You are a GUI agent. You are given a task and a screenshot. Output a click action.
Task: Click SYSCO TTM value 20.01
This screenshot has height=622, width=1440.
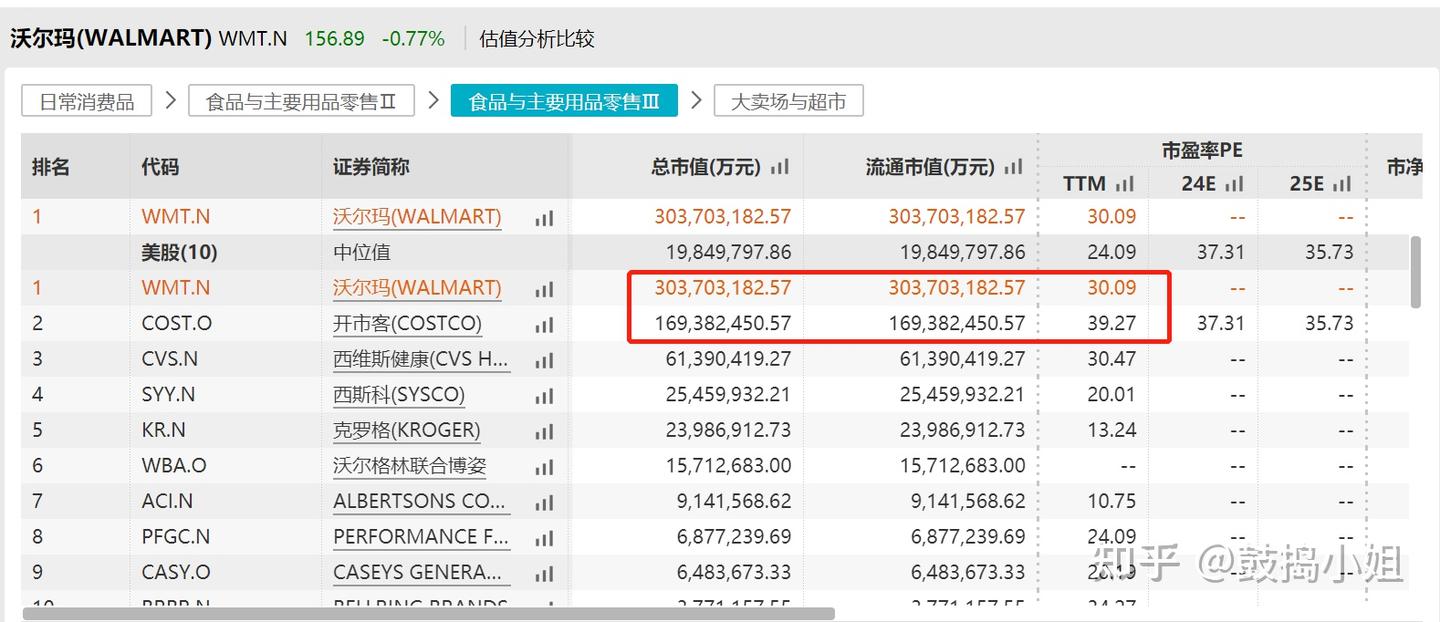pyautogui.click(x=1112, y=394)
